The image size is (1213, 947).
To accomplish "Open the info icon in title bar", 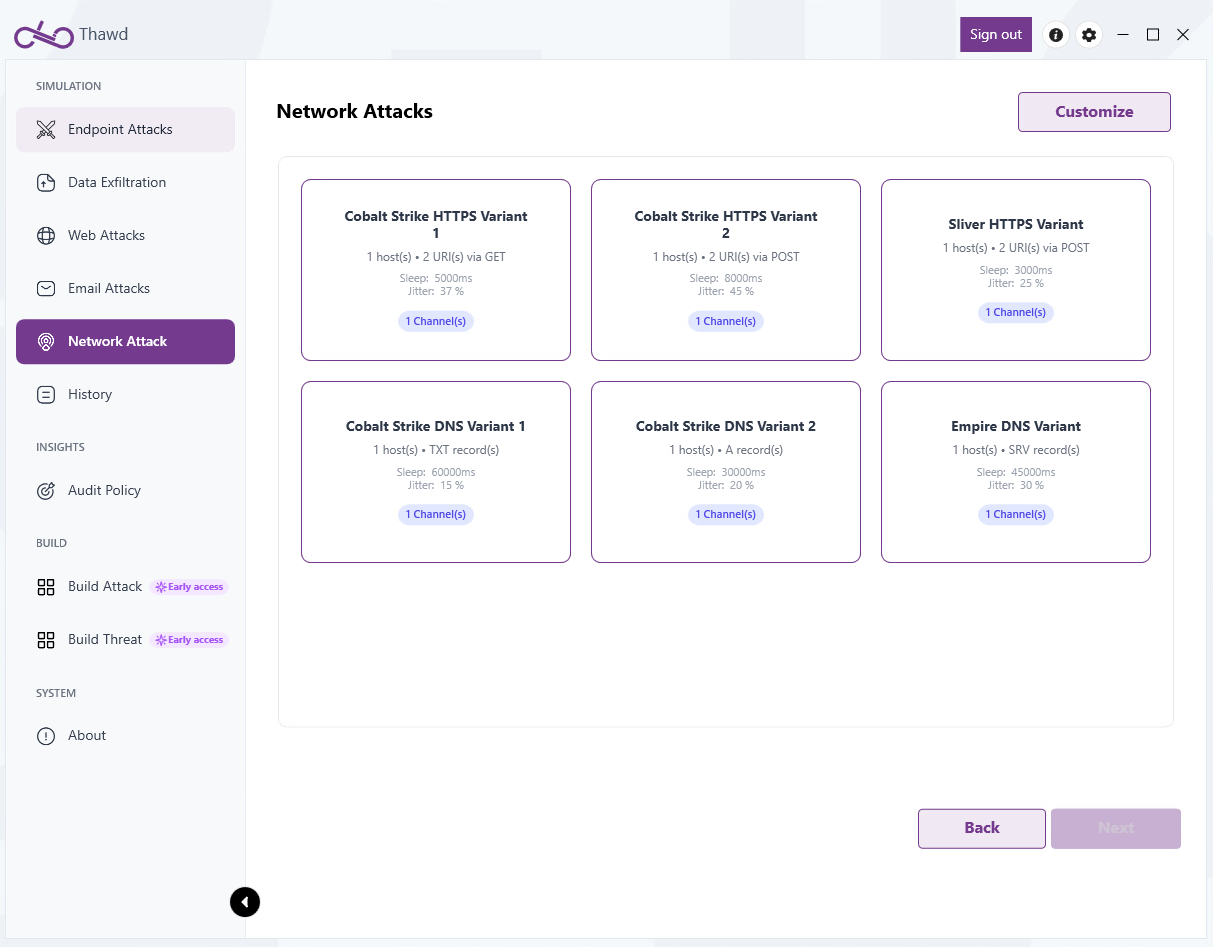I will coord(1056,35).
